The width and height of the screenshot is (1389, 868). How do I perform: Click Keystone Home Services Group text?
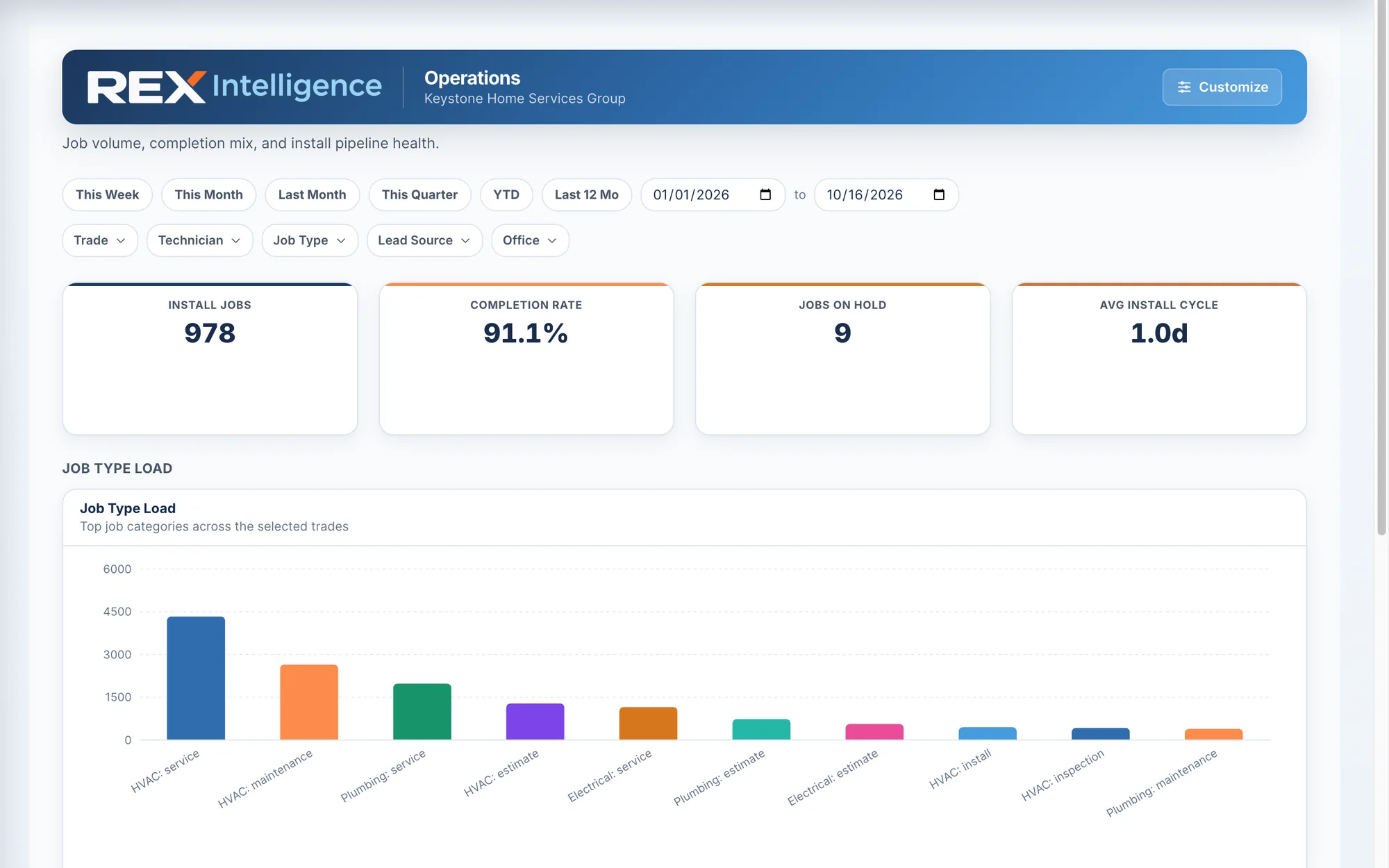525,99
